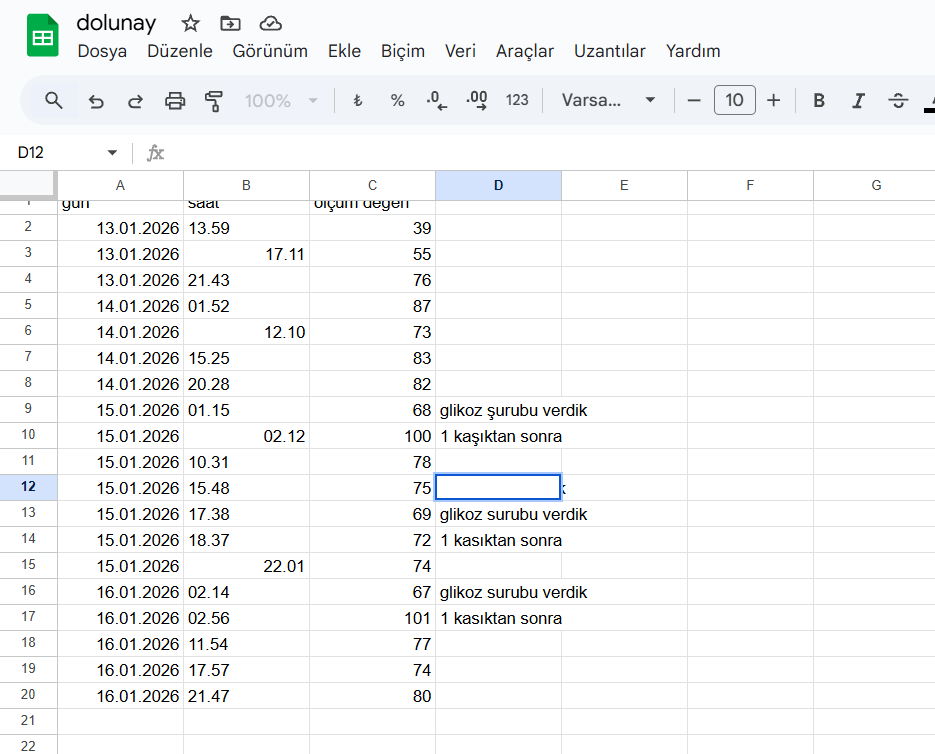
Task: Print the spreadsheet
Action: point(175,101)
